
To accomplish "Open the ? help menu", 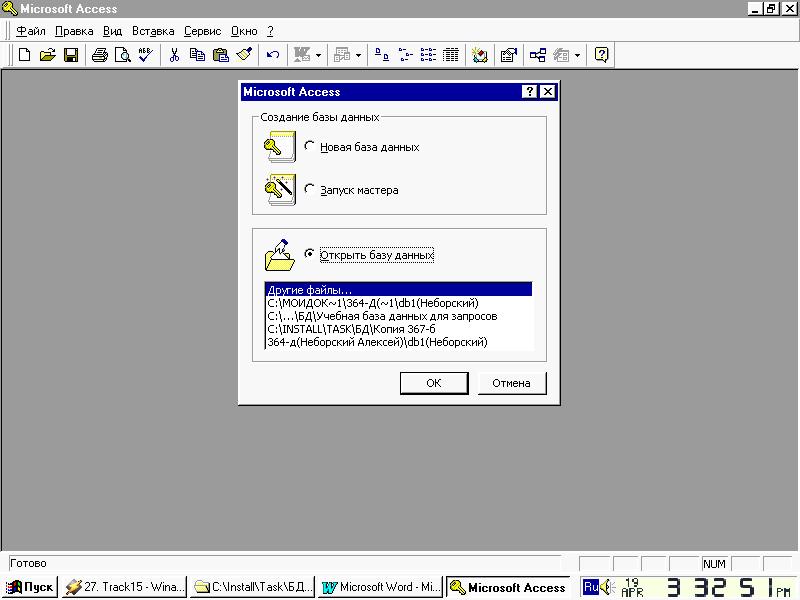I will point(270,31).
